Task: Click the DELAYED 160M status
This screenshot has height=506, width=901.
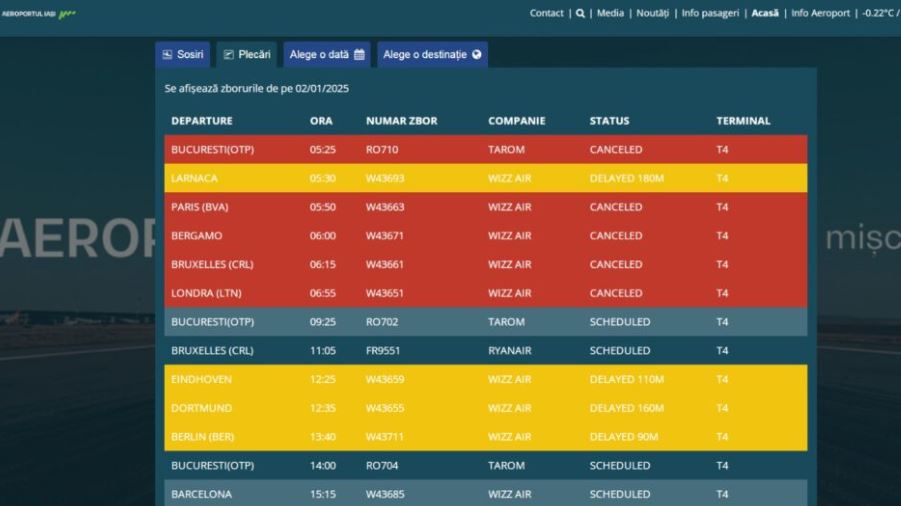Action: 627,408
